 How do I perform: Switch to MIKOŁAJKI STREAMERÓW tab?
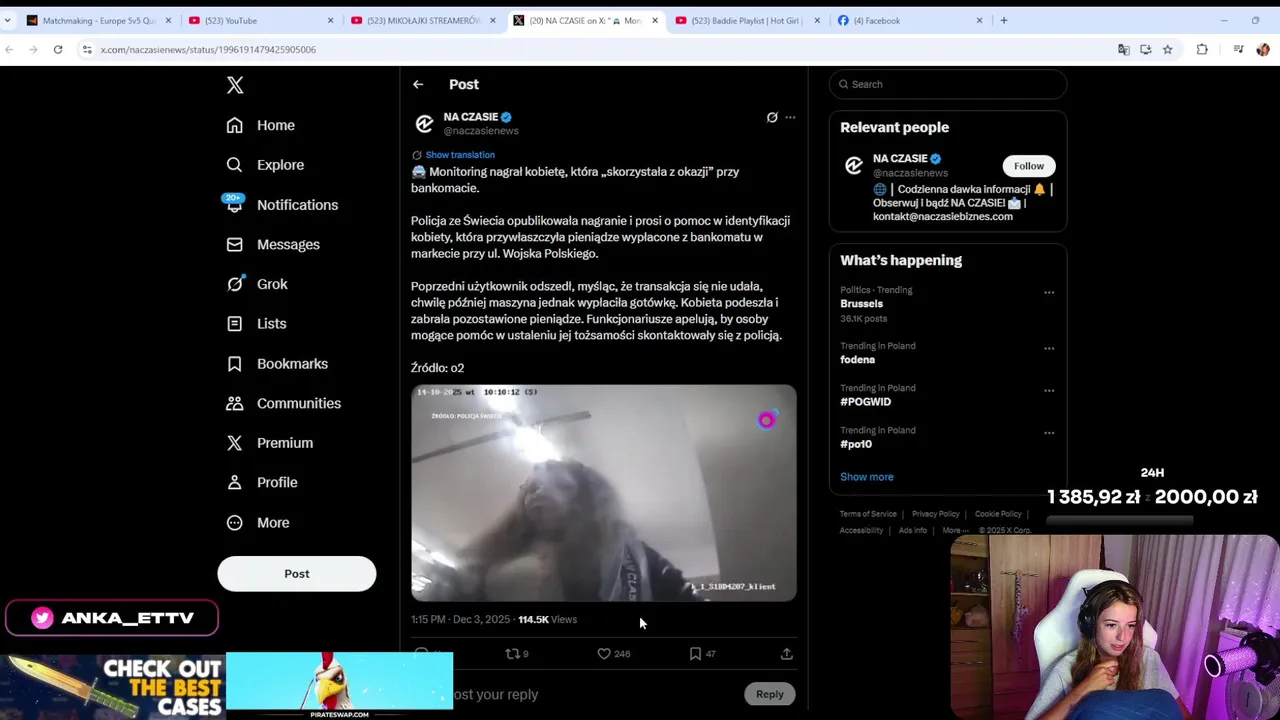[x=423, y=20]
